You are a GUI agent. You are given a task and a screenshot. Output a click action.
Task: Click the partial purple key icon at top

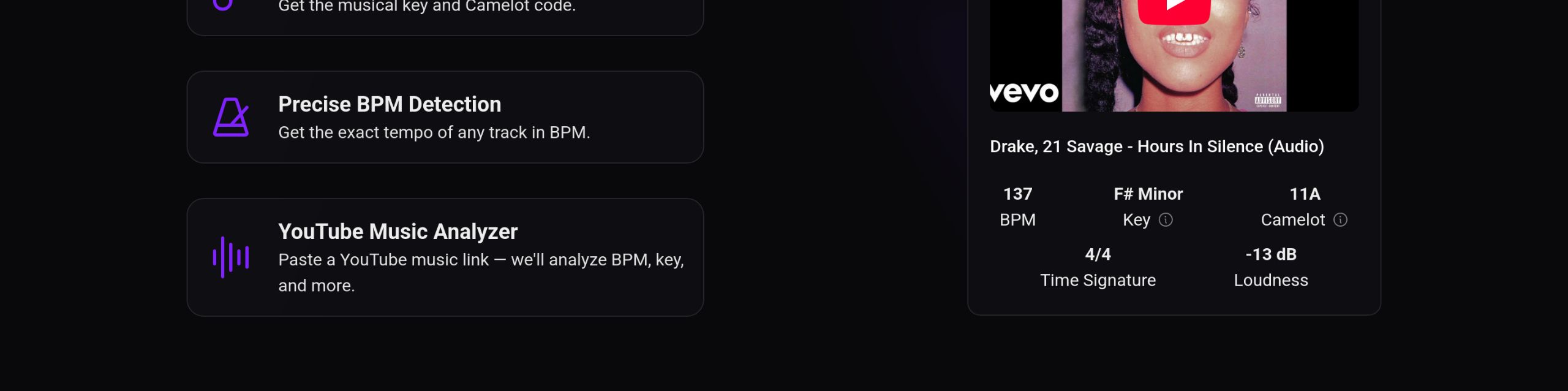(x=223, y=5)
